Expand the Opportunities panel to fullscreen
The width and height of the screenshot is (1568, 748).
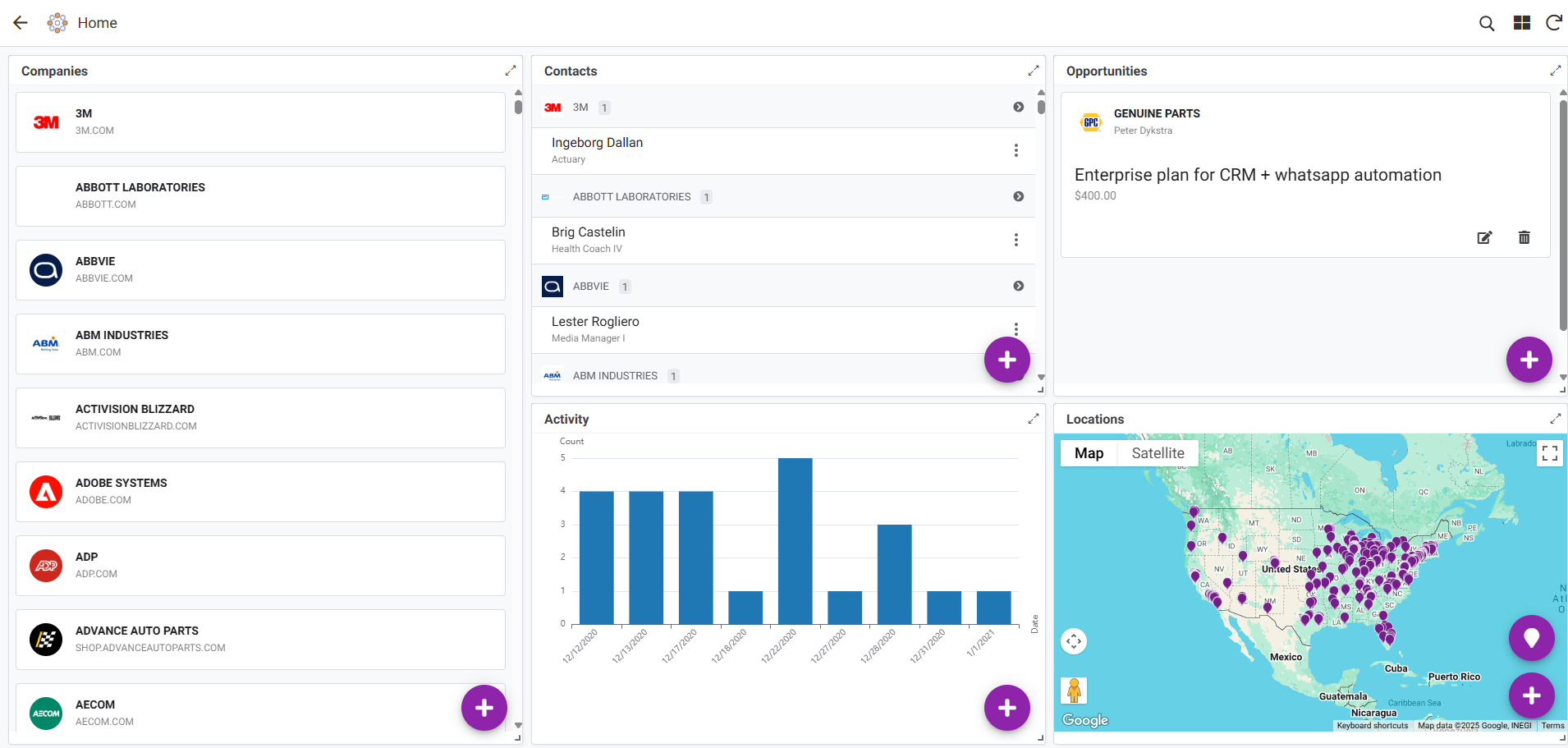(1555, 71)
